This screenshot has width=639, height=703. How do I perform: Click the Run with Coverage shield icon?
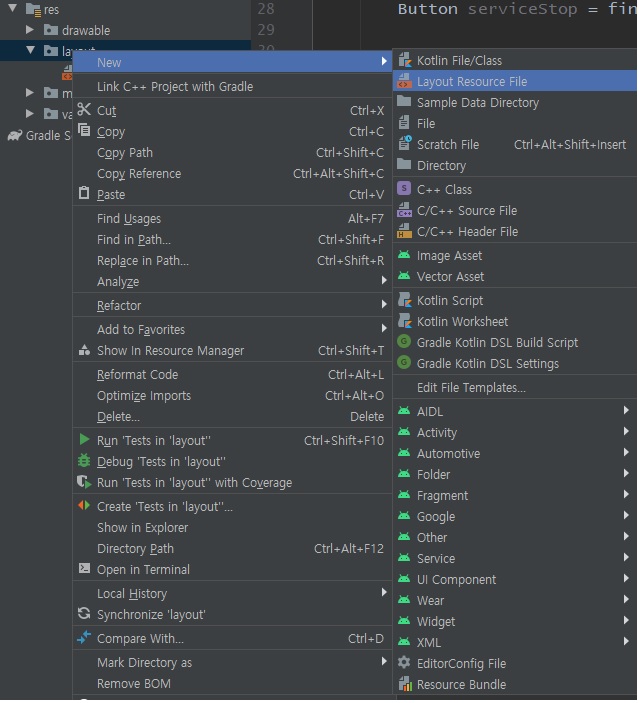84,482
